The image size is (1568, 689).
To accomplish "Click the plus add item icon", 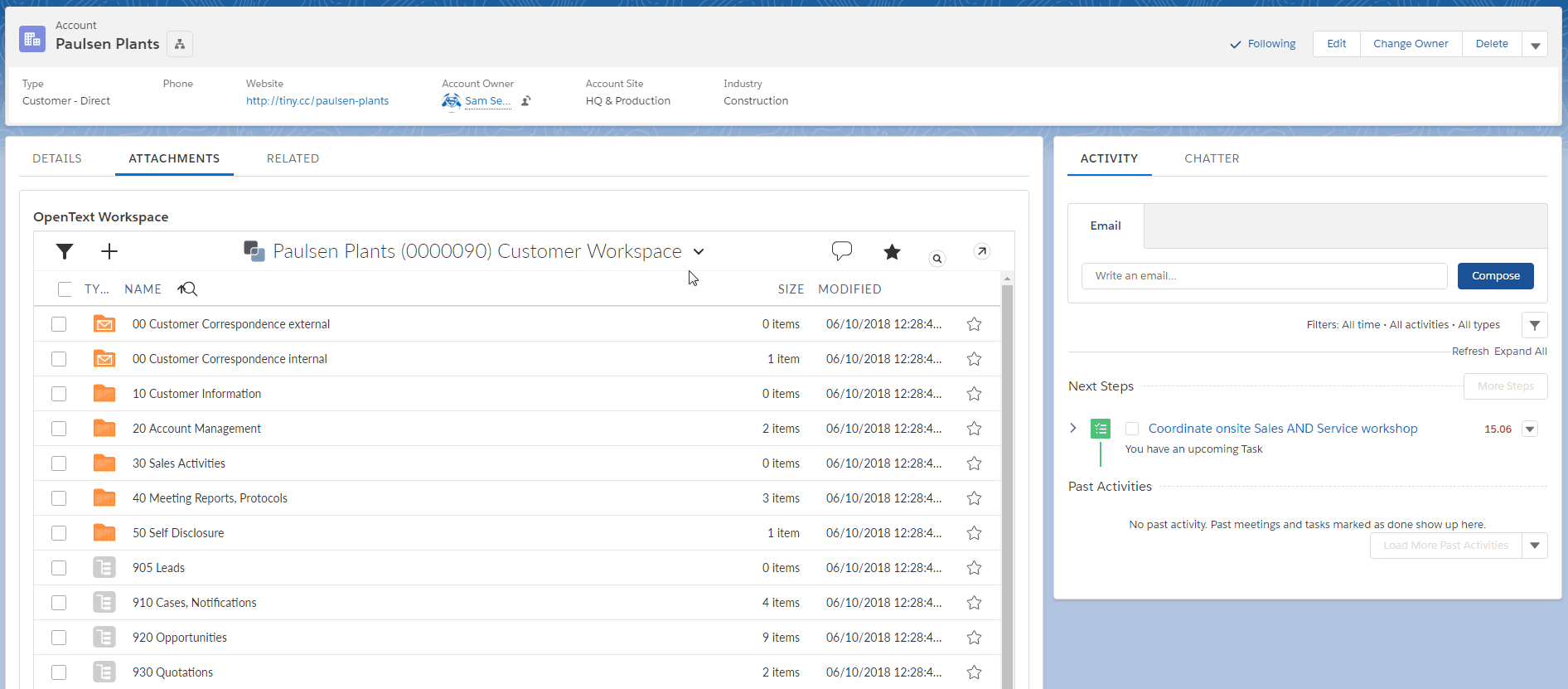I will (109, 251).
